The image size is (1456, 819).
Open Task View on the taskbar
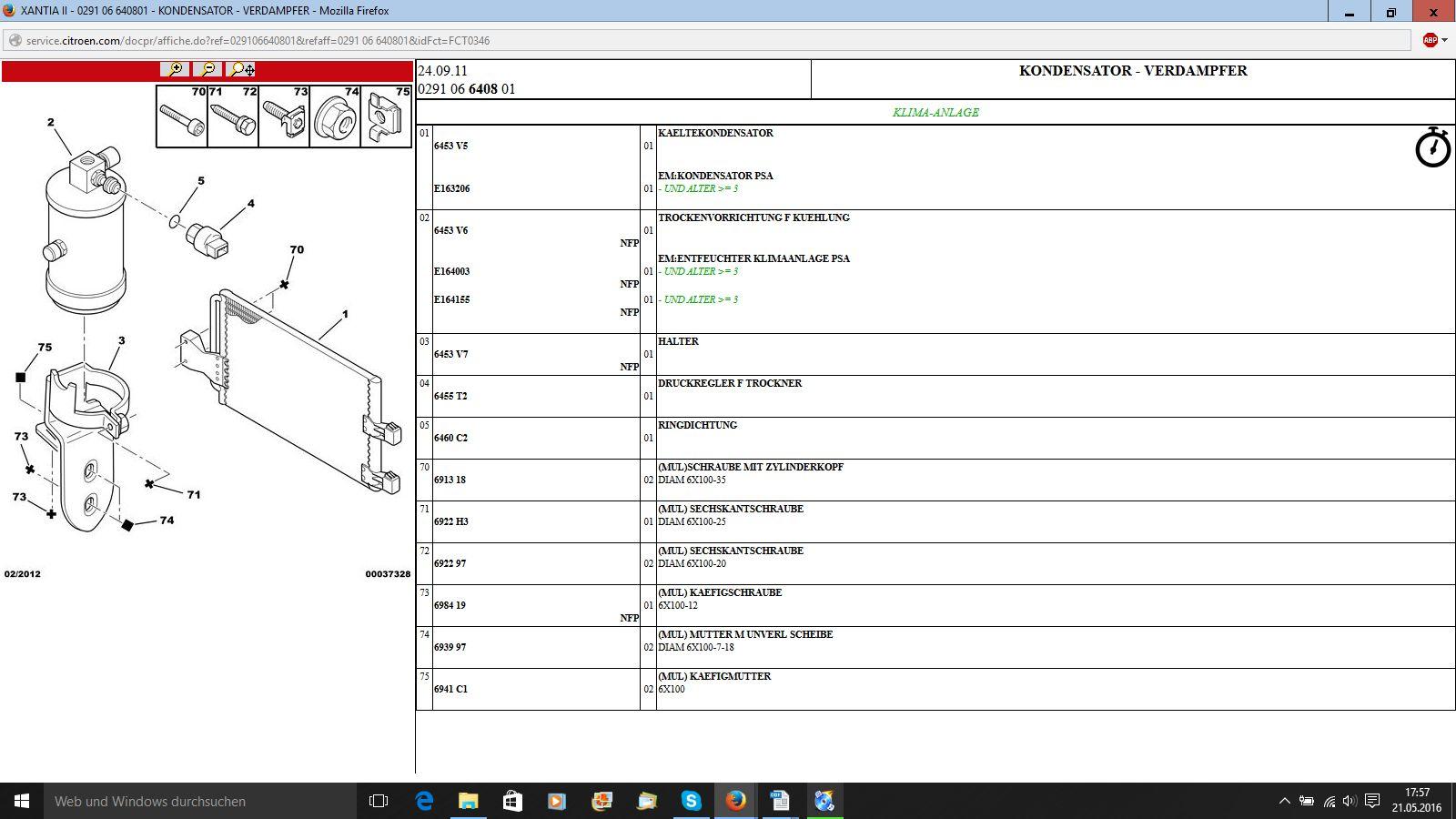pos(379,801)
